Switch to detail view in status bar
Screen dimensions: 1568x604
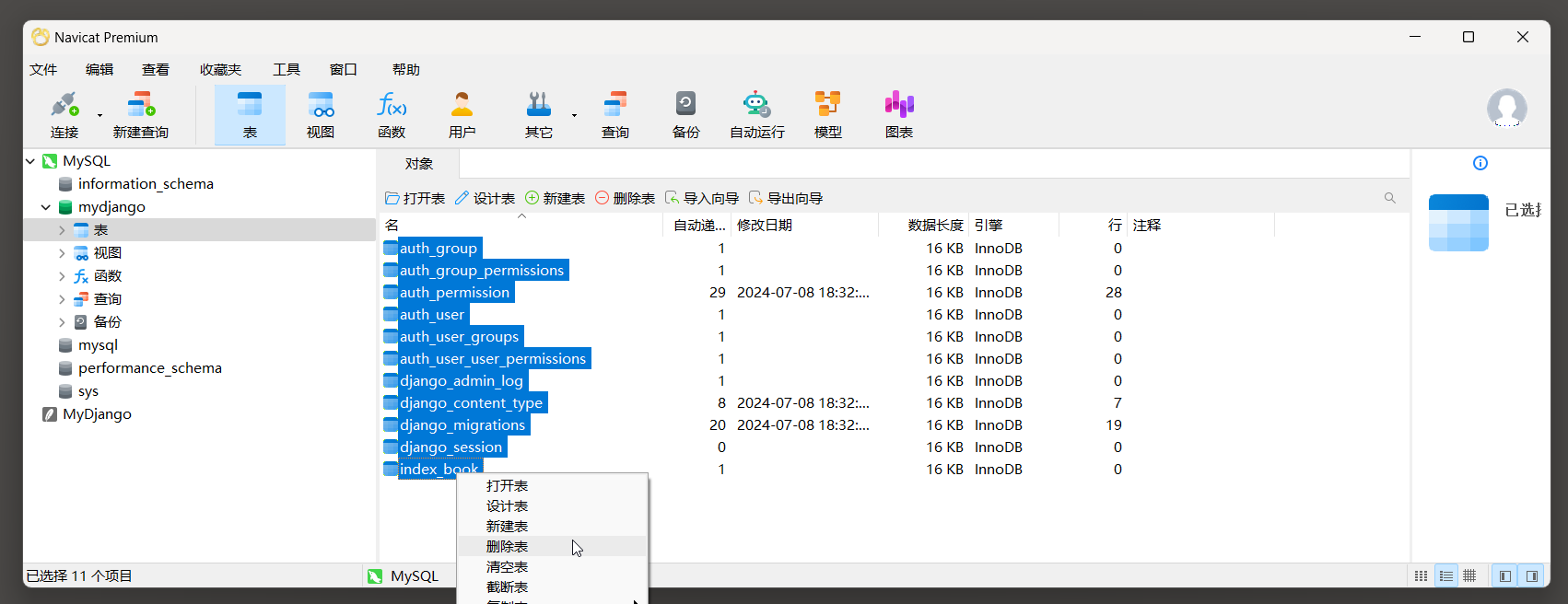click(1469, 575)
